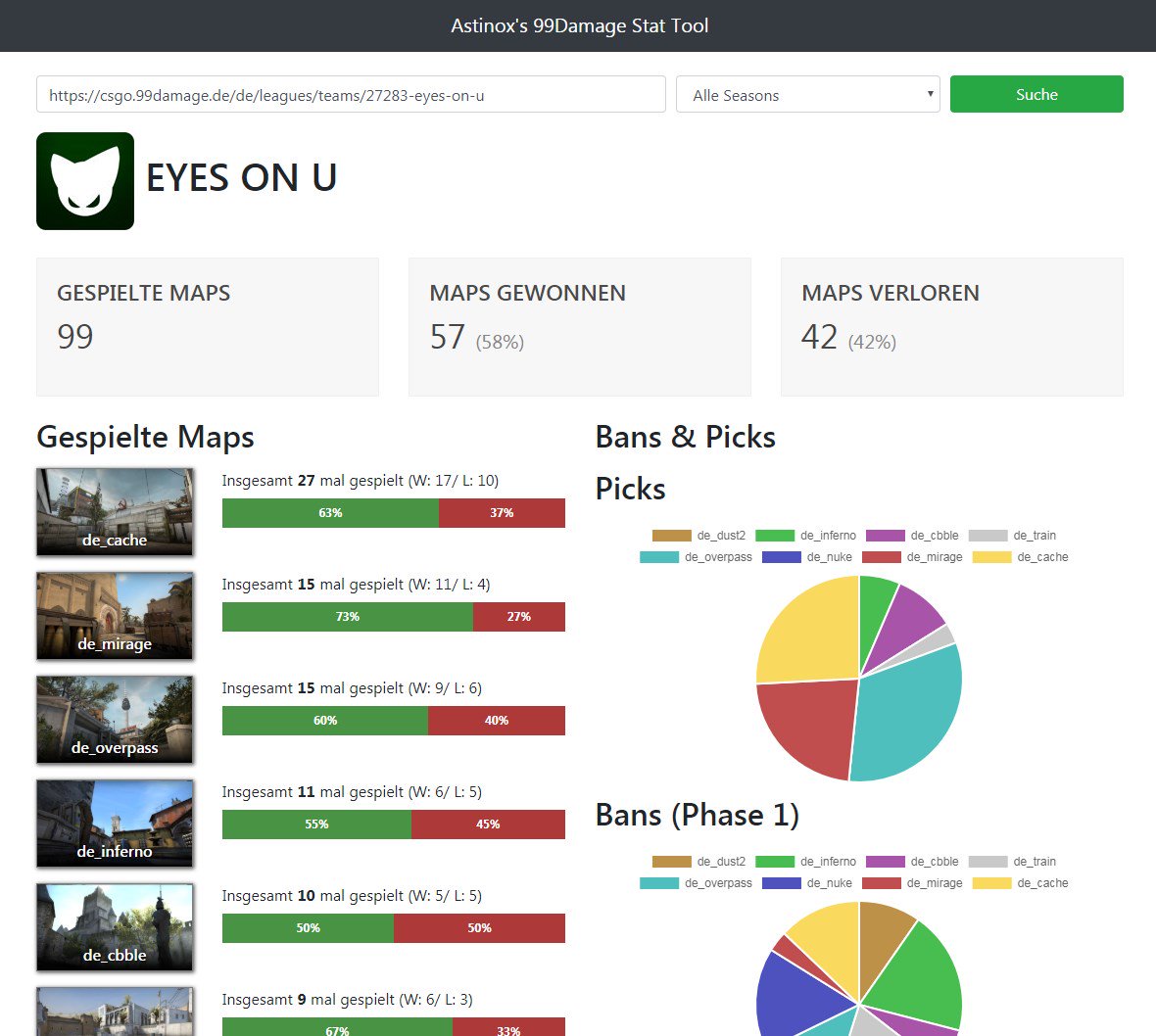Toggle de_overpass in Bans Phase 1 legend
The height and width of the screenshot is (1036, 1156).
pos(696,882)
